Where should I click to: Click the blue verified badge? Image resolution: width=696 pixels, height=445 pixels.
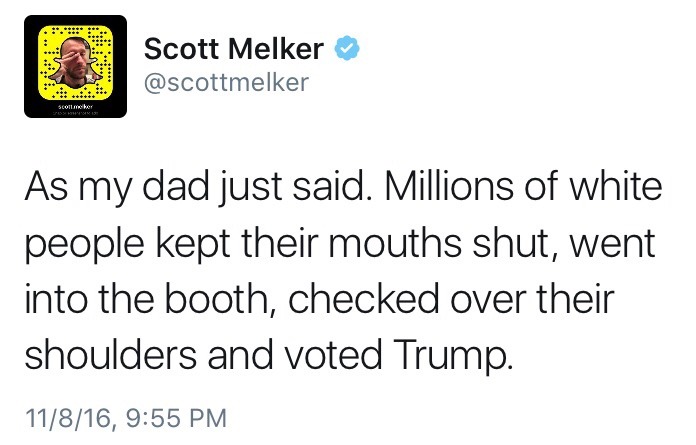point(347,48)
